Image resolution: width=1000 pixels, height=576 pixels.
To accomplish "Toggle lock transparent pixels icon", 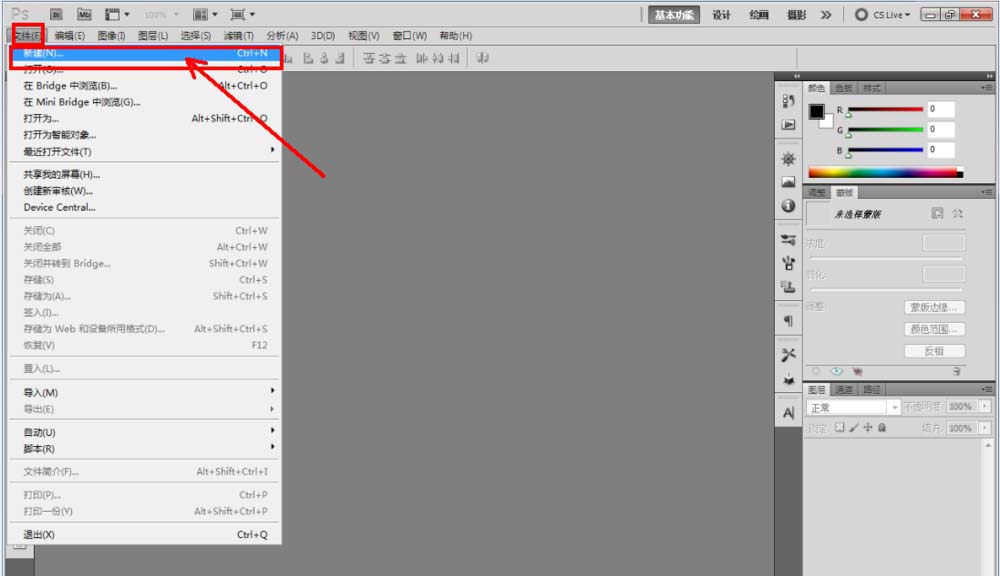I will click(839, 427).
